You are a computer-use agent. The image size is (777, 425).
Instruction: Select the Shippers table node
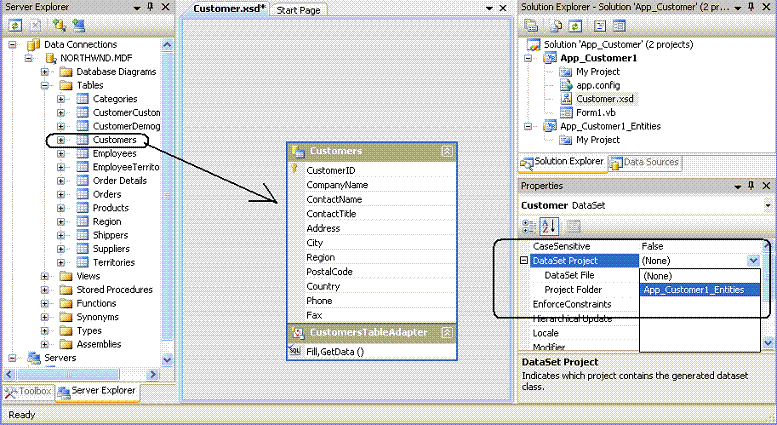(x=111, y=235)
